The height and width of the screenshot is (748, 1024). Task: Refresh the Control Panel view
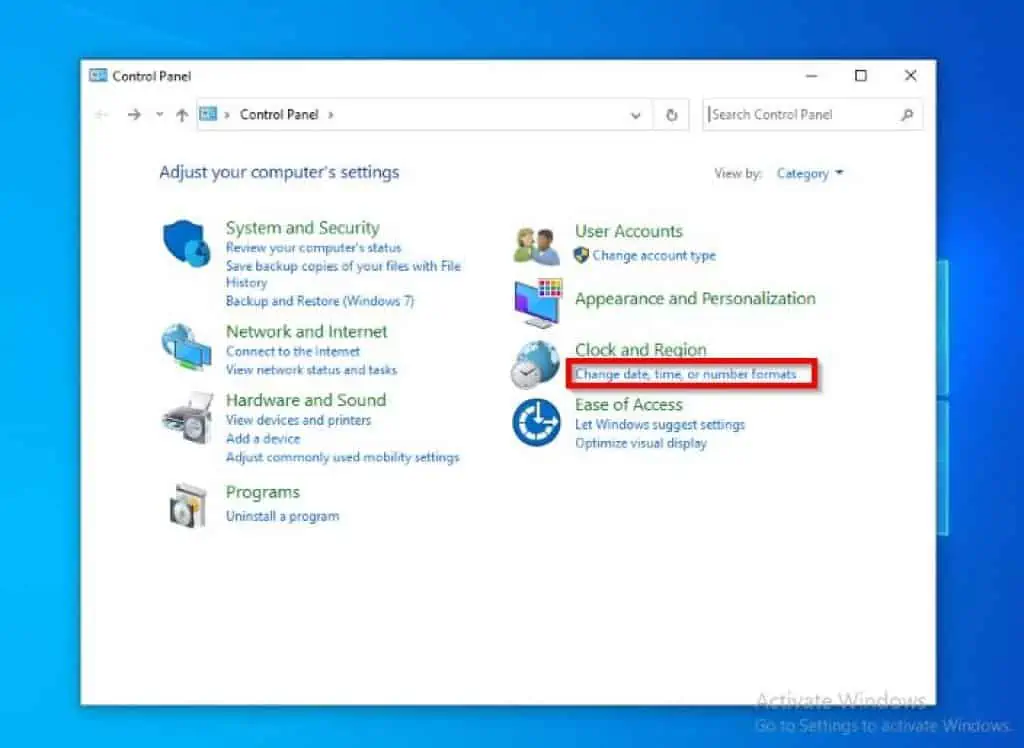tap(671, 115)
